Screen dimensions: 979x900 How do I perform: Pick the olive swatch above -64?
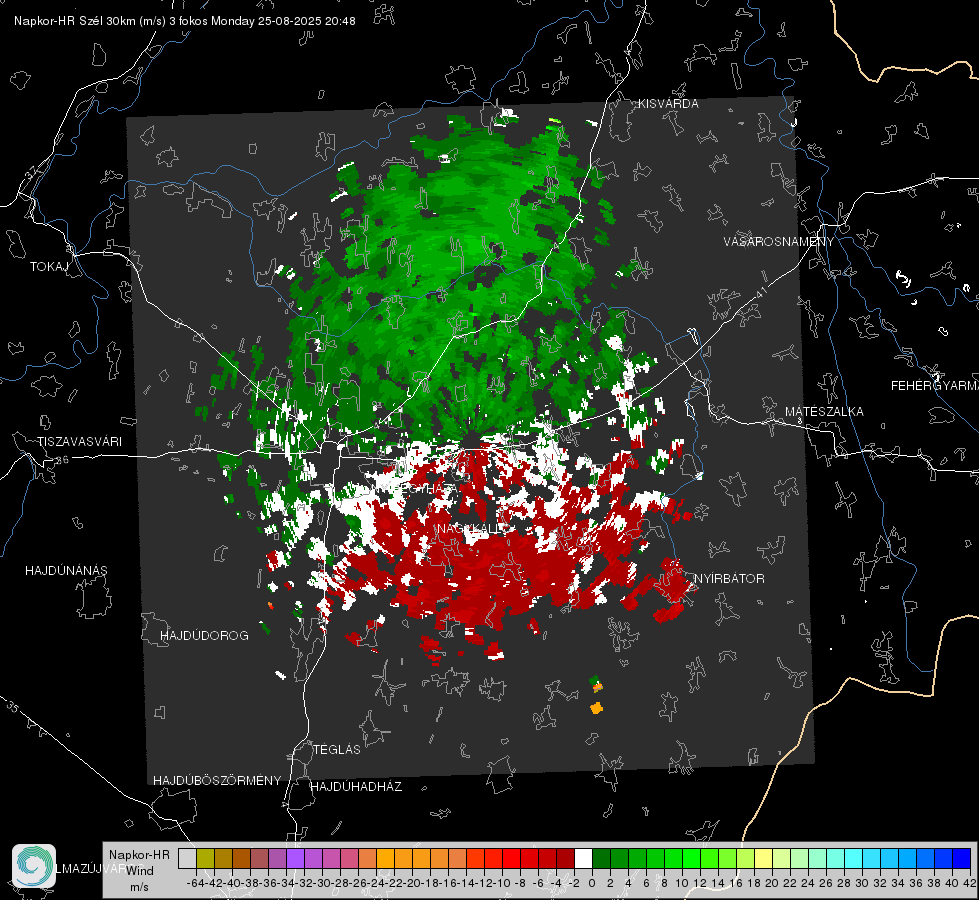coord(205,858)
